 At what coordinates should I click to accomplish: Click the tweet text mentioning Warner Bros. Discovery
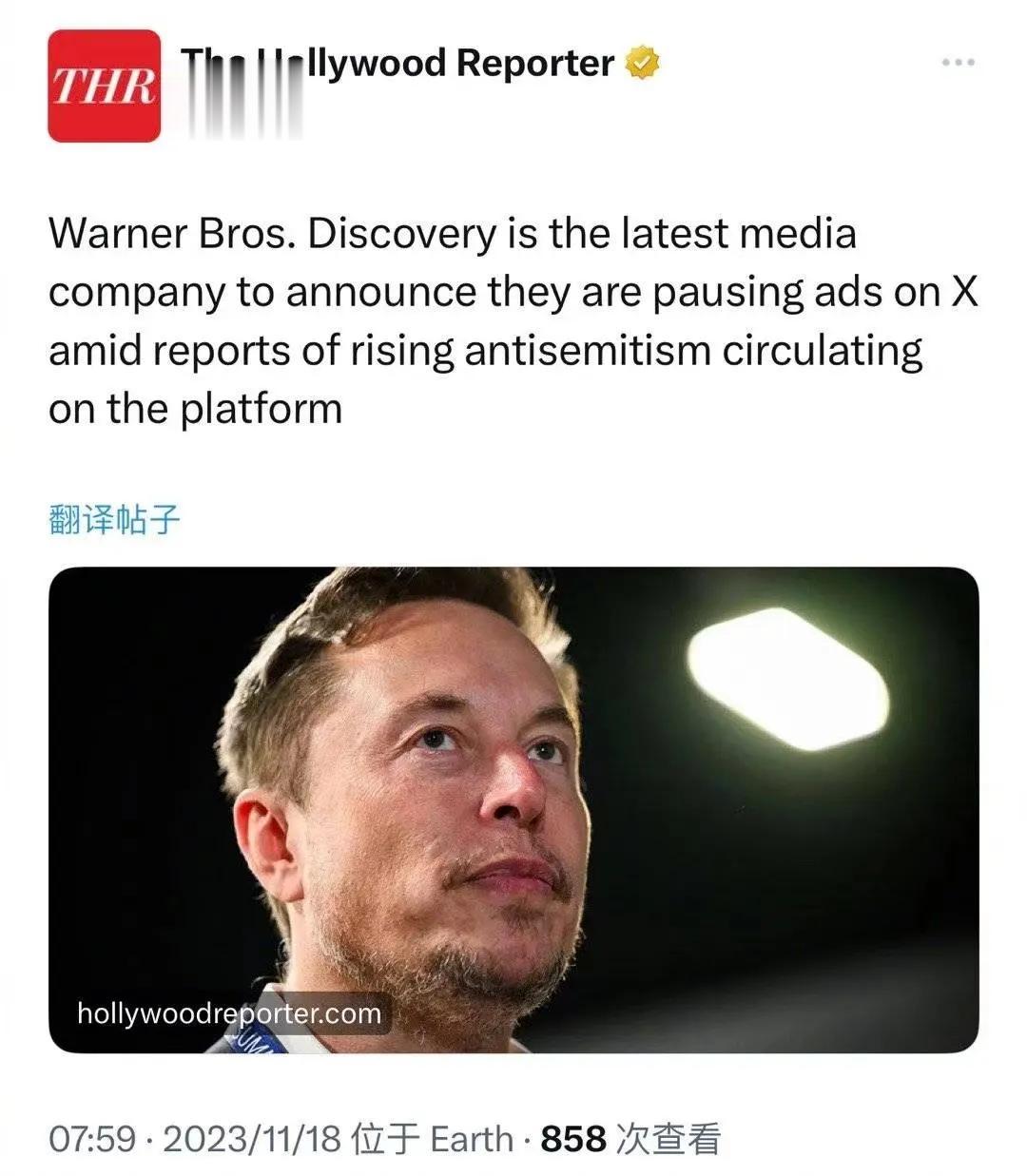513,320
